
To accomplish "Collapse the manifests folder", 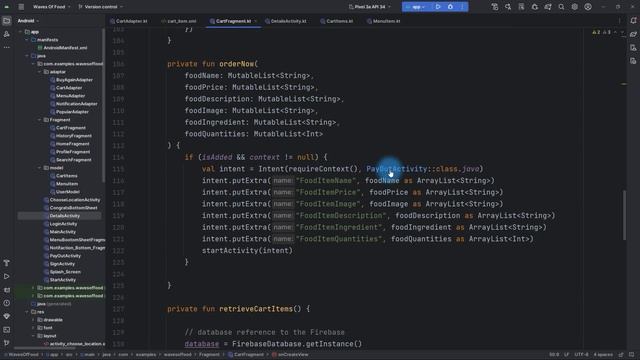I will (x=27, y=40).
